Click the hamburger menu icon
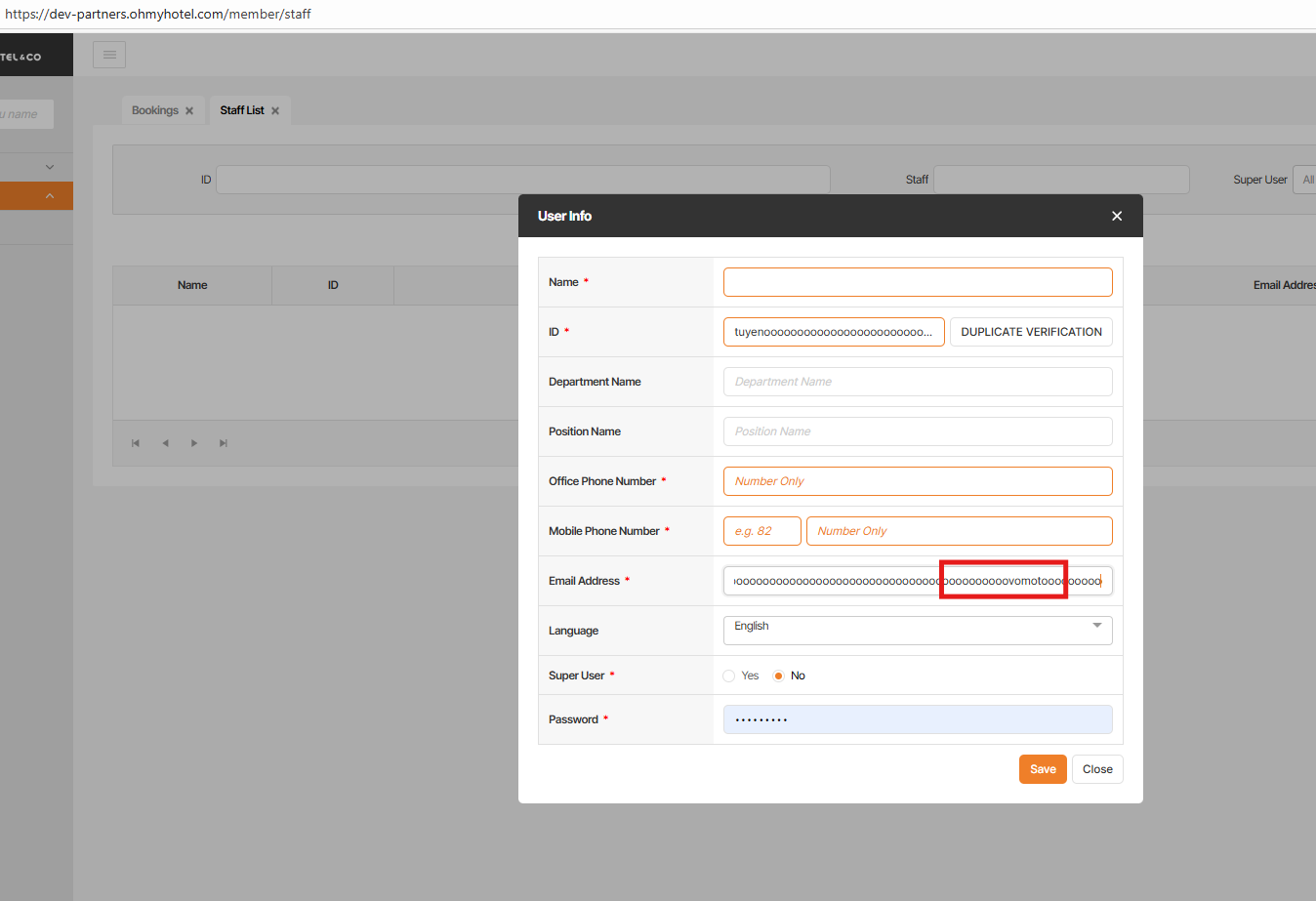The width and height of the screenshot is (1316, 901). (109, 55)
